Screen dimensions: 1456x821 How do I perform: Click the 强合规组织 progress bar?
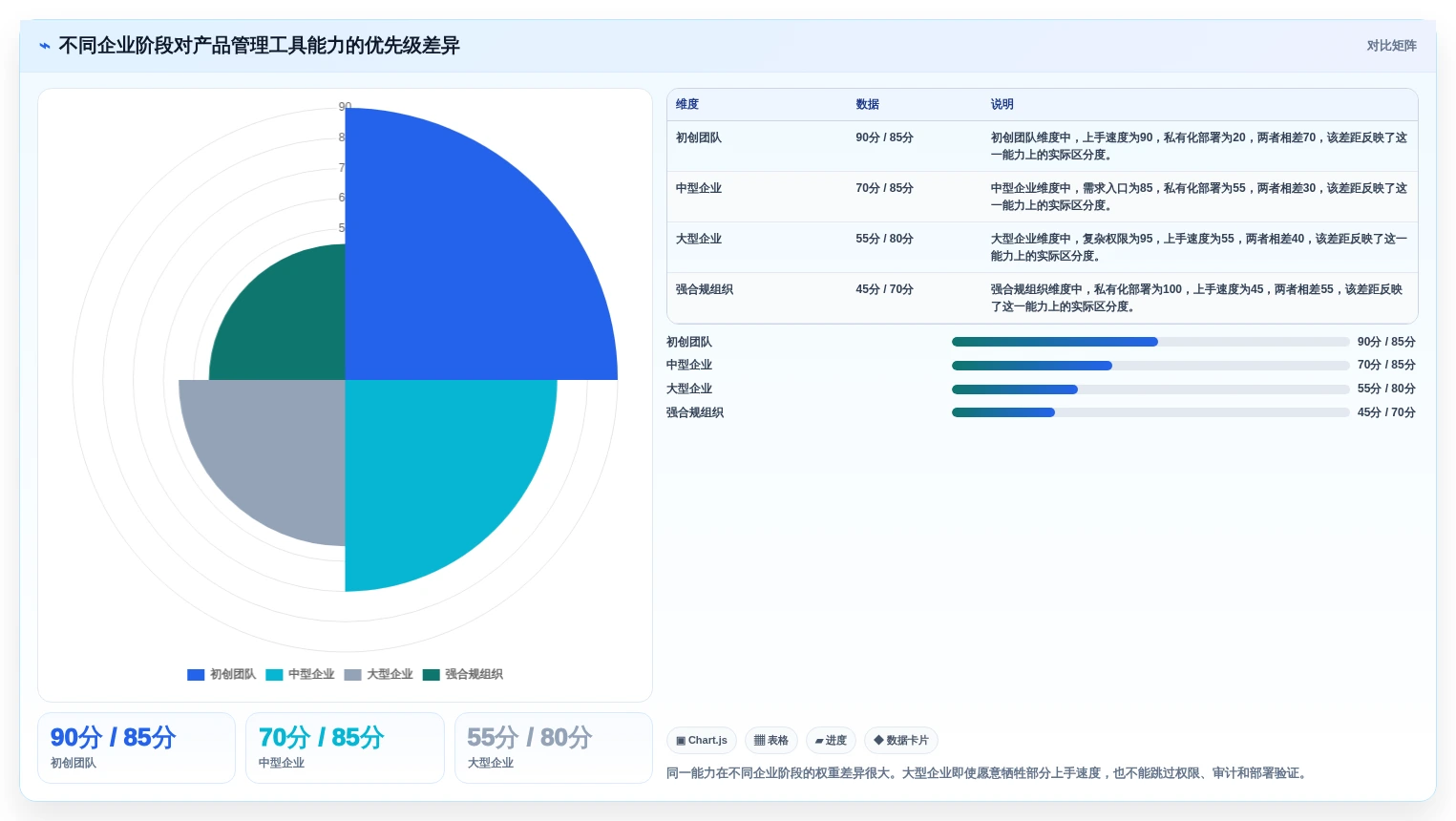pos(1150,412)
